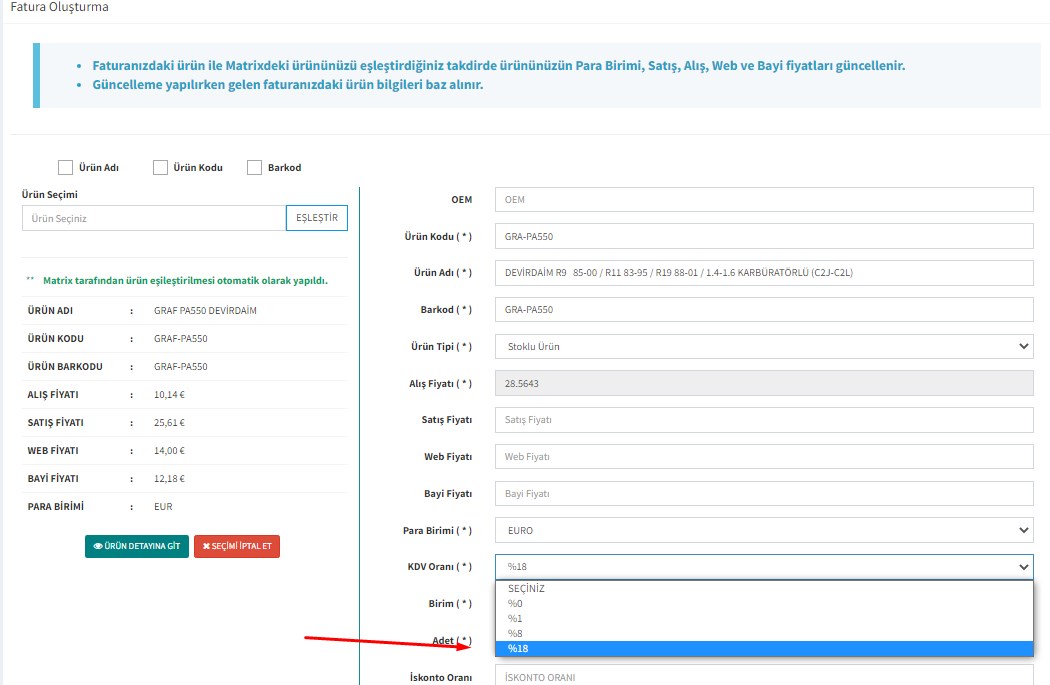Screen dimensions: 1050x685
Task: Click the ÜRÜN DETAYINA GİT button
Action: click(137, 546)
